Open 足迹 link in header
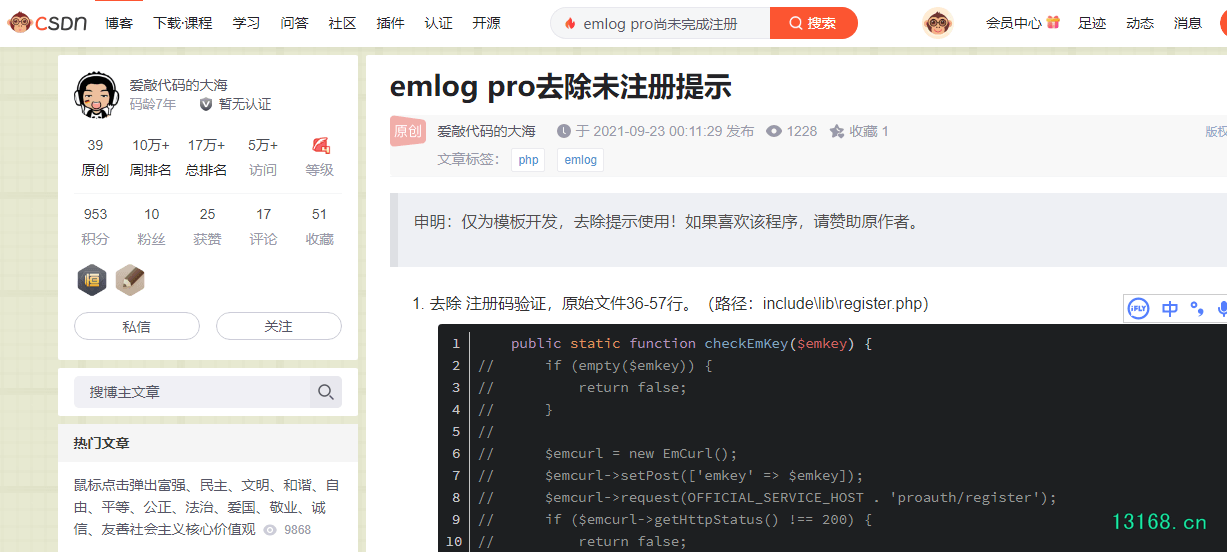The height and width of the screenshot is (552, 1227). [1092, 23]
